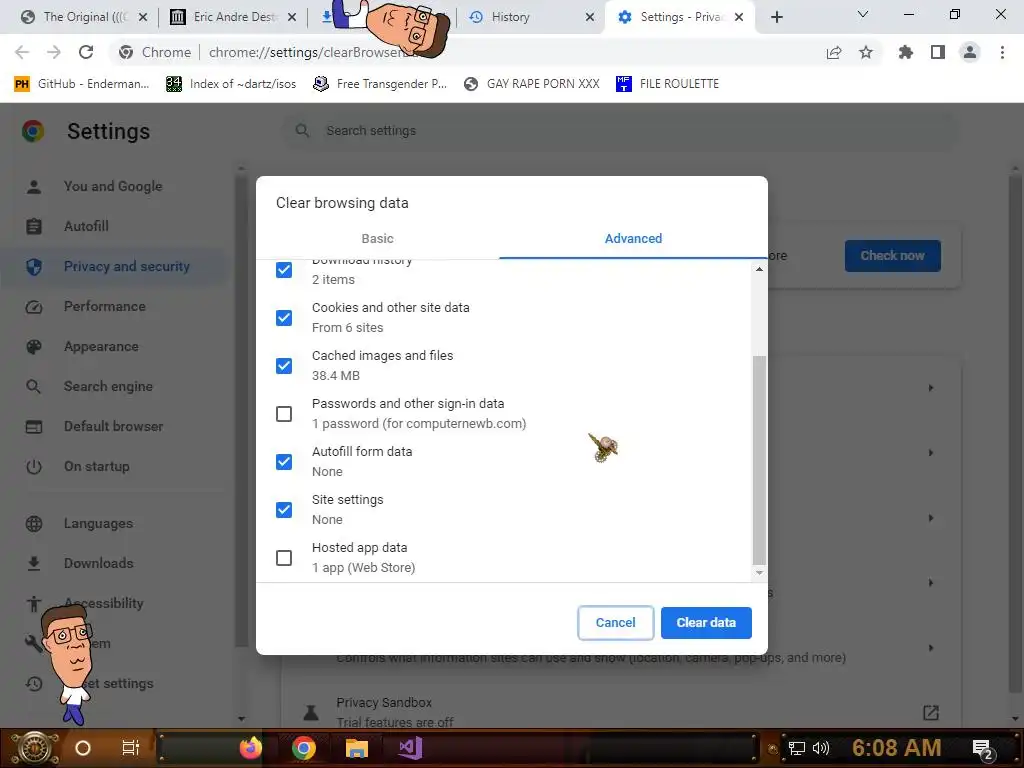
Task: Open Firefox from the taskbar
Action: point(251,748)
